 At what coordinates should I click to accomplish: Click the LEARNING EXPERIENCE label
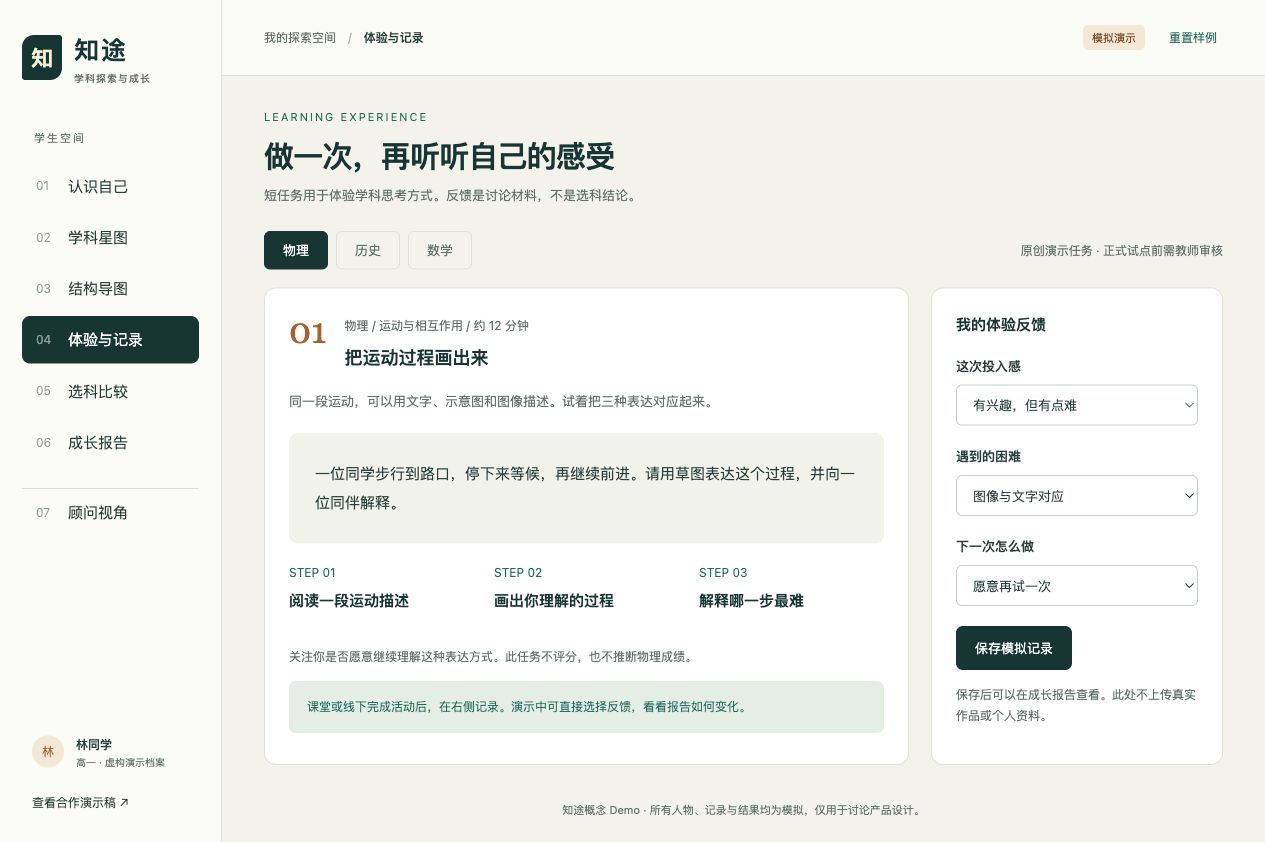(346, 117)
